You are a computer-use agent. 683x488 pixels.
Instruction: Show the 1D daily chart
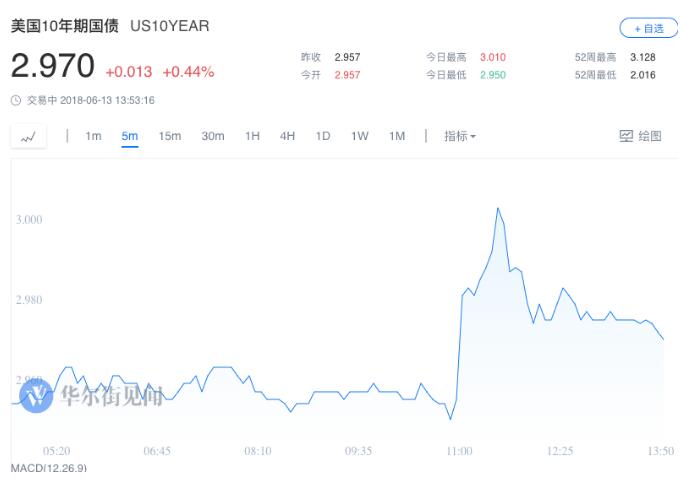(x=323, y=136)
